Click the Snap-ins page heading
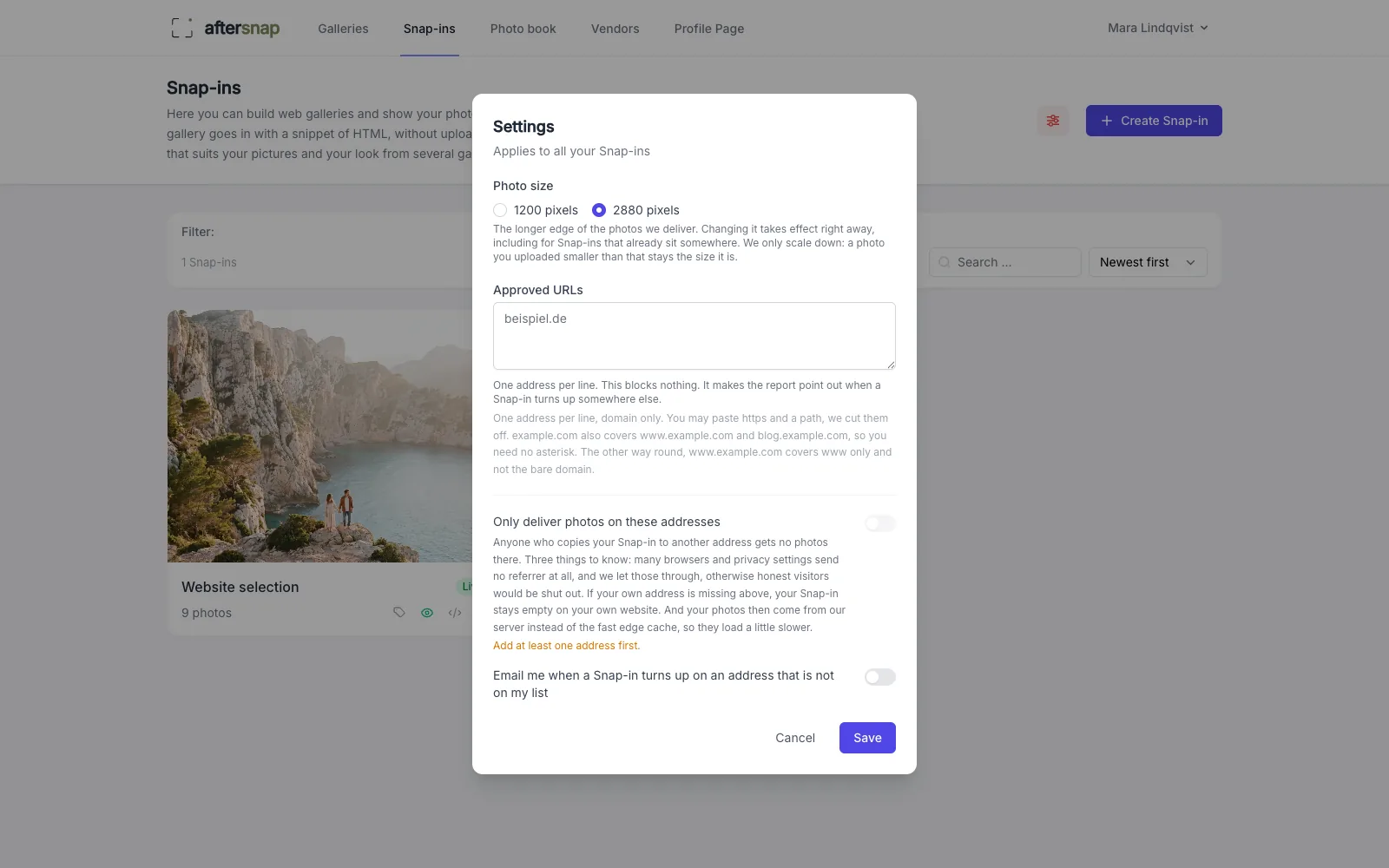1389x868 pixels. [204, 88]
